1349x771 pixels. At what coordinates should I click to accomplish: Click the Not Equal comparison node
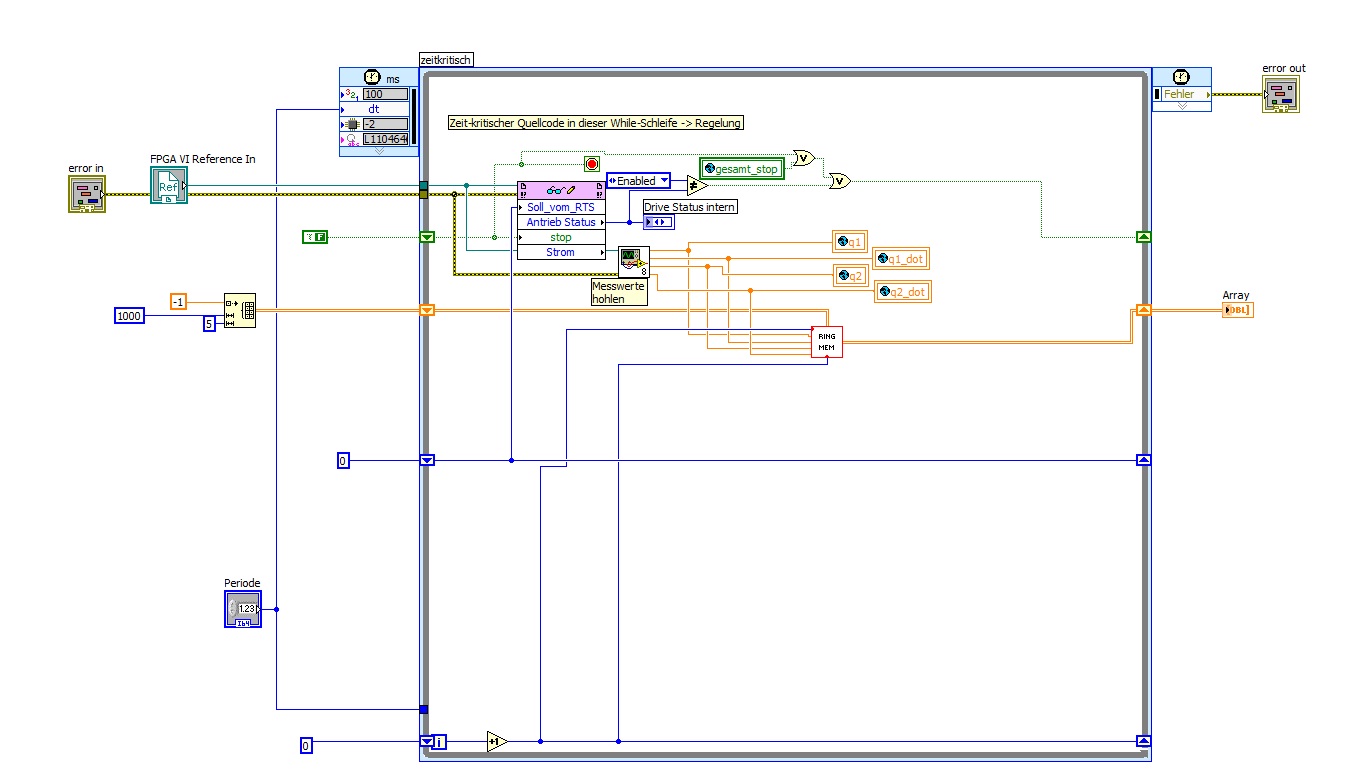[x=698, y=186]
